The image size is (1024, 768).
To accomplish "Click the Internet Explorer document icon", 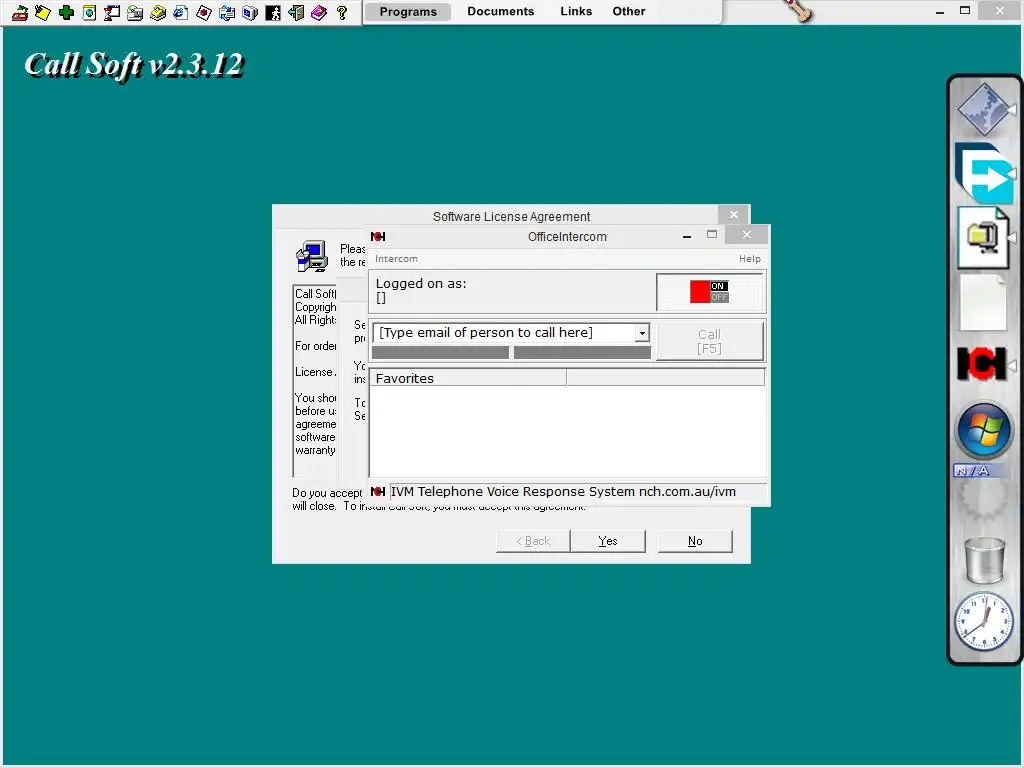I will click(x=181, y=12).
